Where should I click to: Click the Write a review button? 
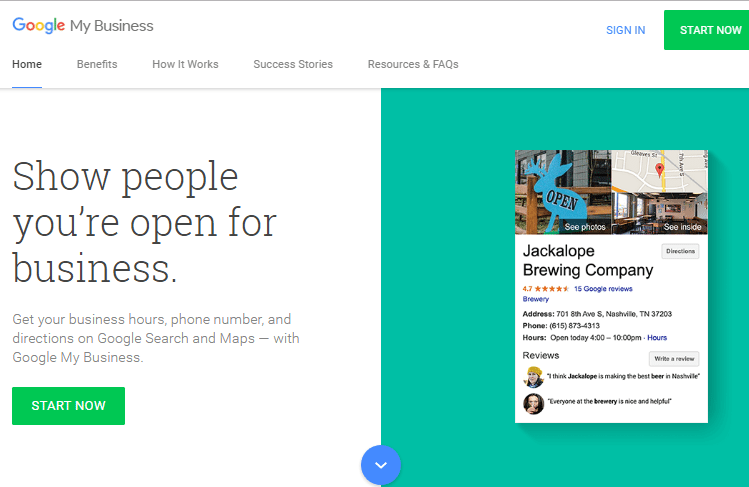(674, 359)
